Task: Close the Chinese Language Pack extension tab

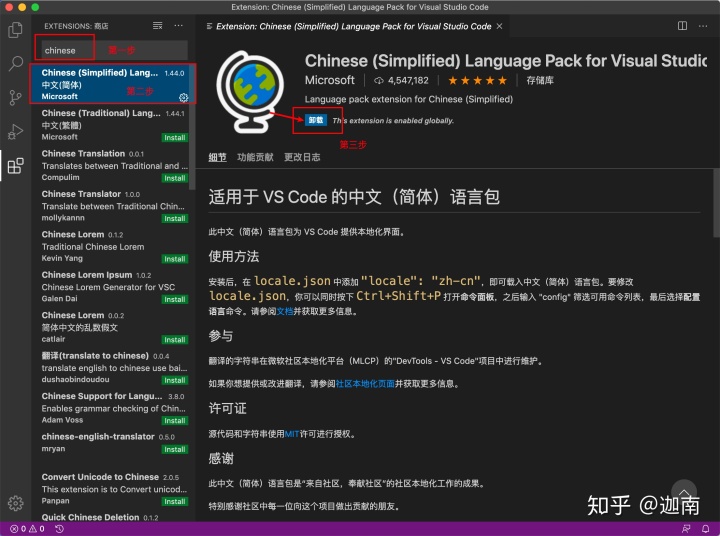Action: pyautogui.click(x=500, y=26)
